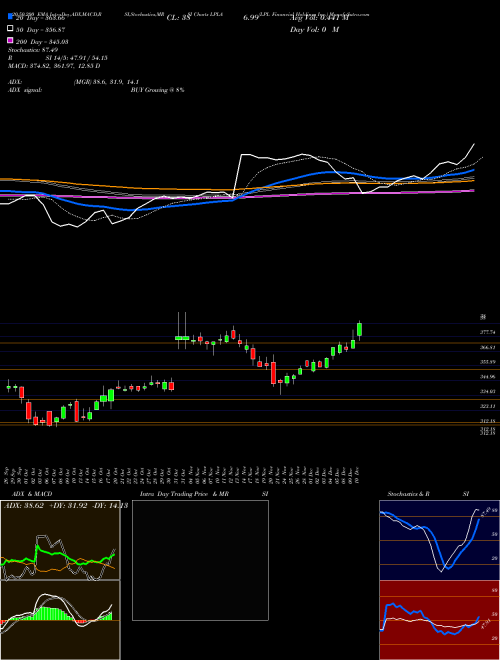Click the 'Day Vol: 0 M' readout
The image size is (500, 660).
coord(315,30)
